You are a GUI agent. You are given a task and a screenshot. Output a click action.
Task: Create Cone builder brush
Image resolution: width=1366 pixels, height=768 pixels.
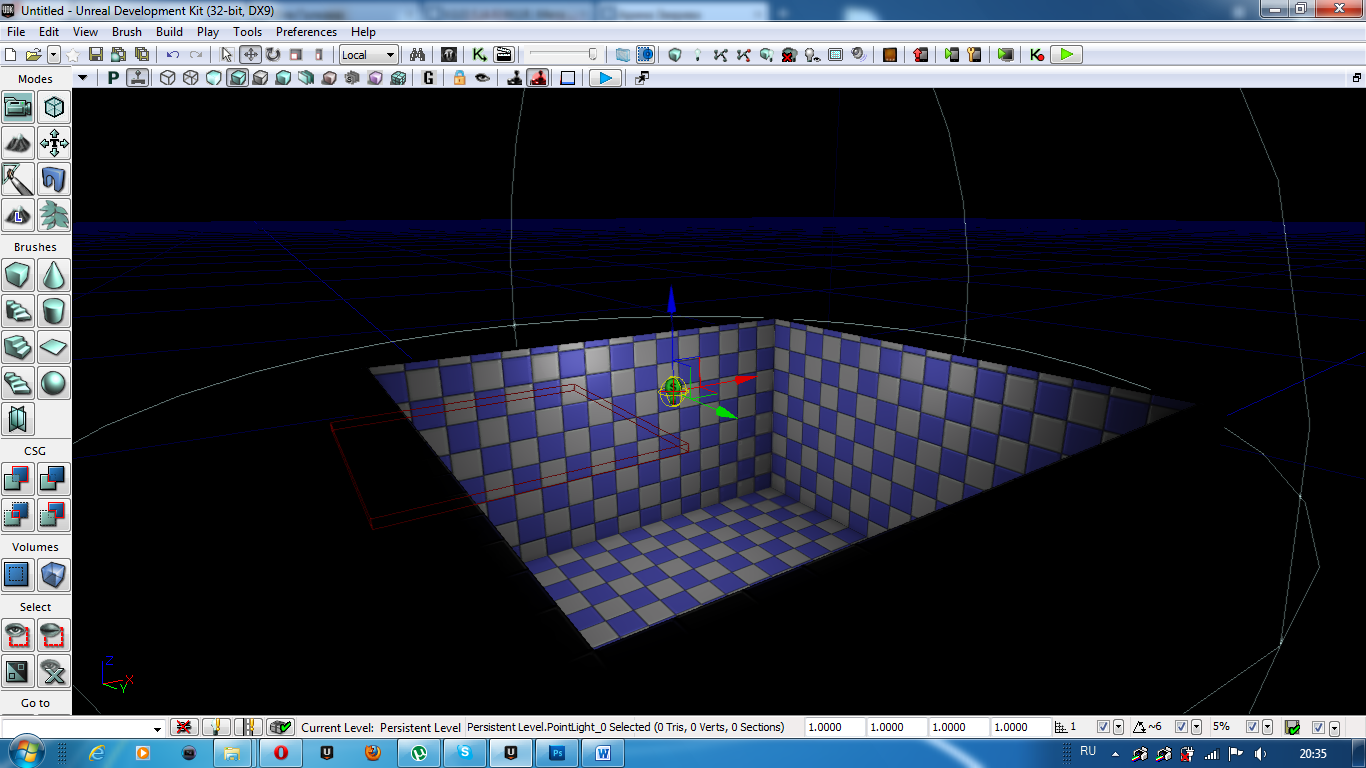pos(54,275)
